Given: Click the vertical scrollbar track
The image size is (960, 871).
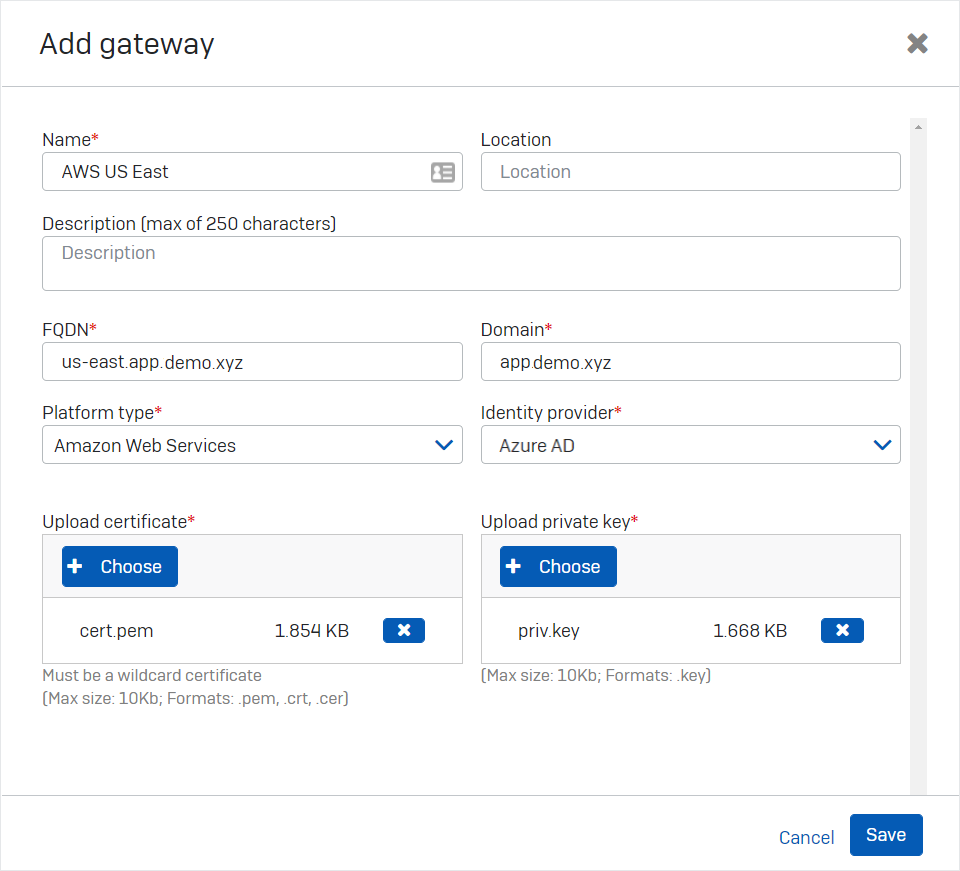Looking at the screenshot, I should click(918, 450).
